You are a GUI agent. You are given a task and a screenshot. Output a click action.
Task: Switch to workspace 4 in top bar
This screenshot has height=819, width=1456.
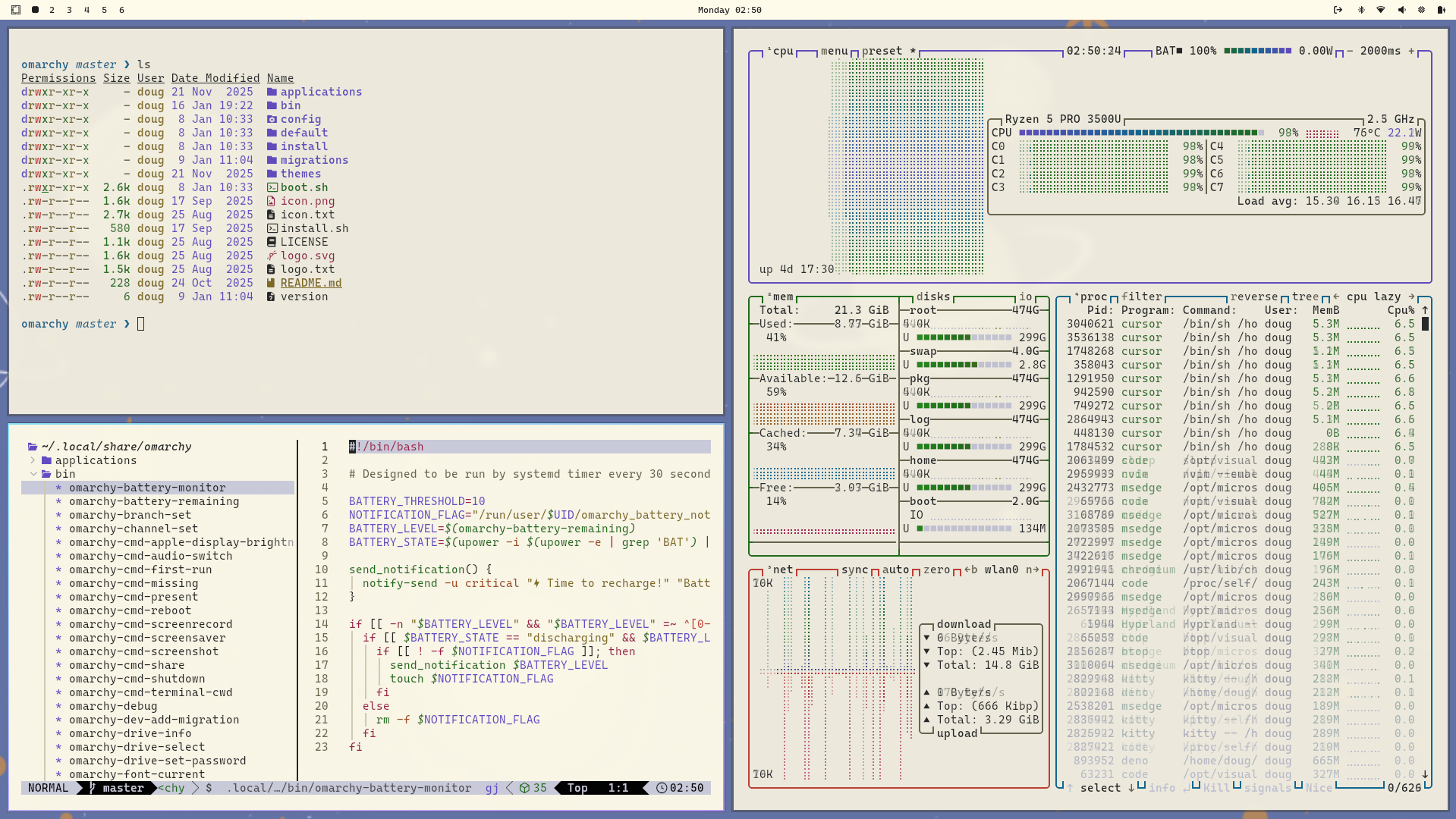(x=86, y=10)
